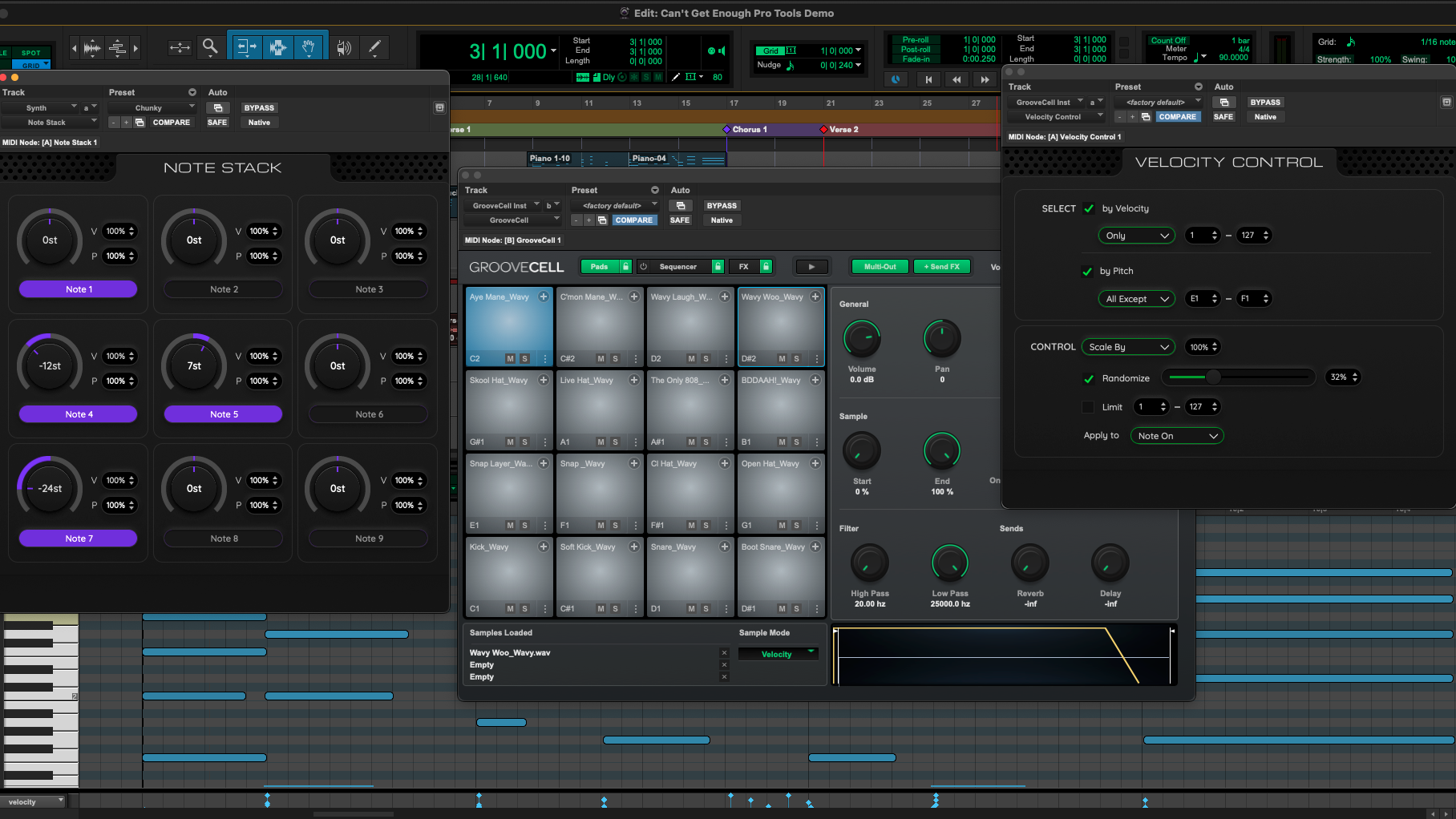This screenshot has height=819, width=1456.
Task: Expand the Velocity sample mode dropdown
Action: (x=778, y=655)
